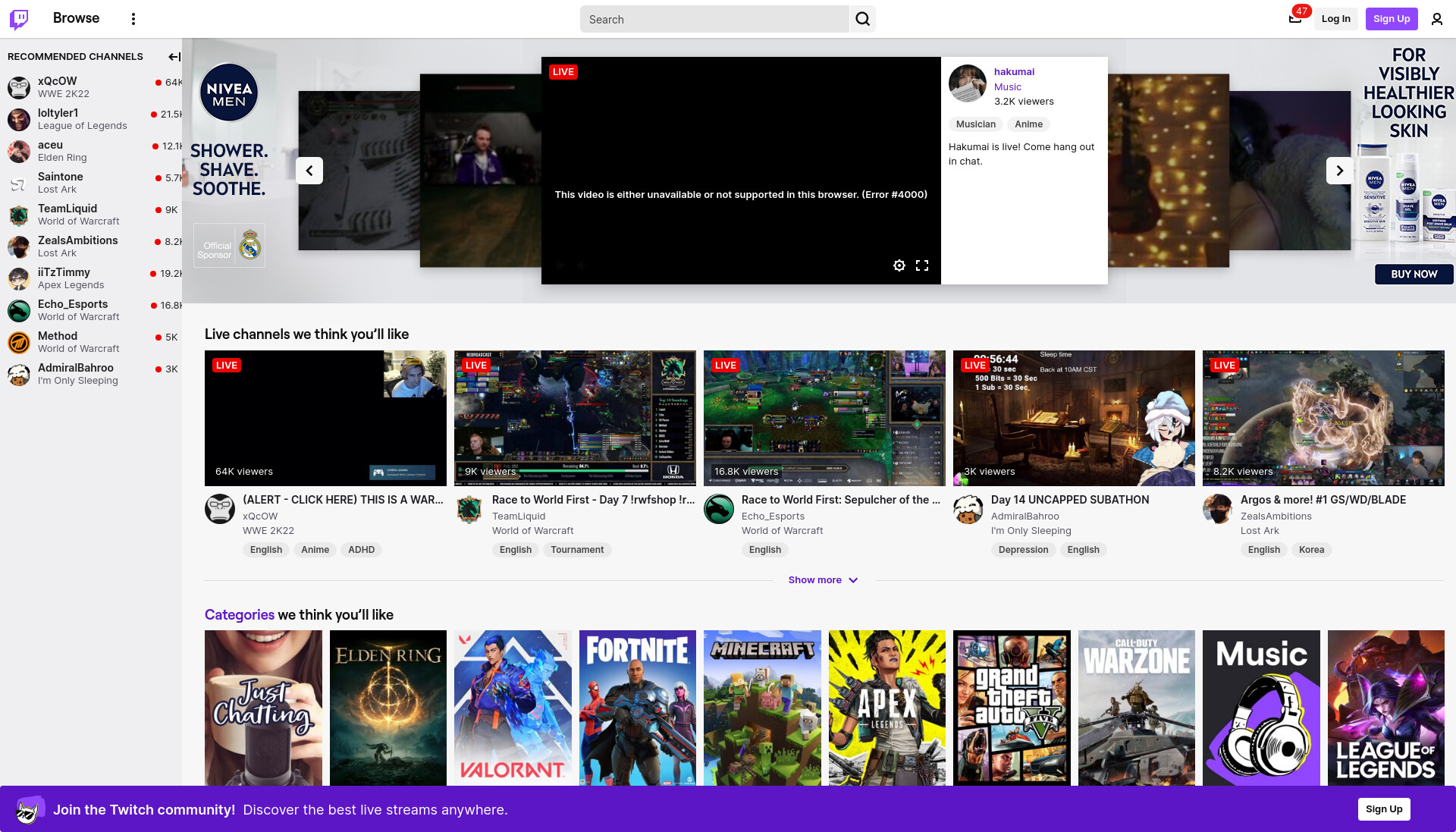Open the purple Categories heading link

pos(240,615)
